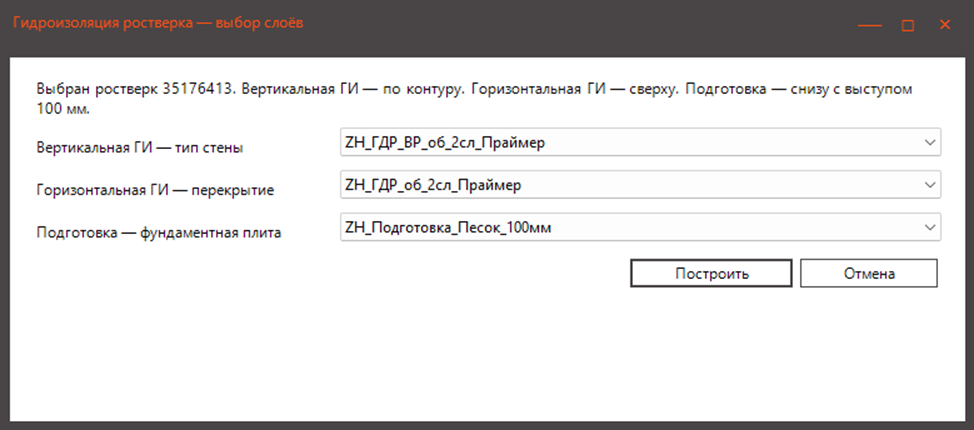
Task: Maximize the dialog window
Action: tap(908, 25)
